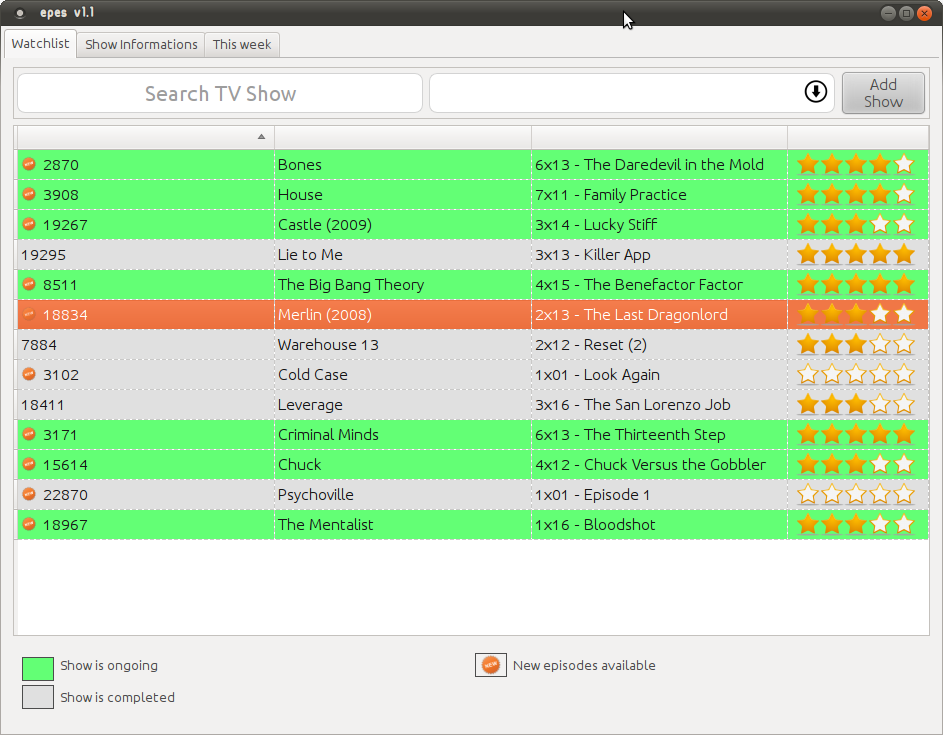
Task: Click the empty show results combo box
Action: click(631, 93)
